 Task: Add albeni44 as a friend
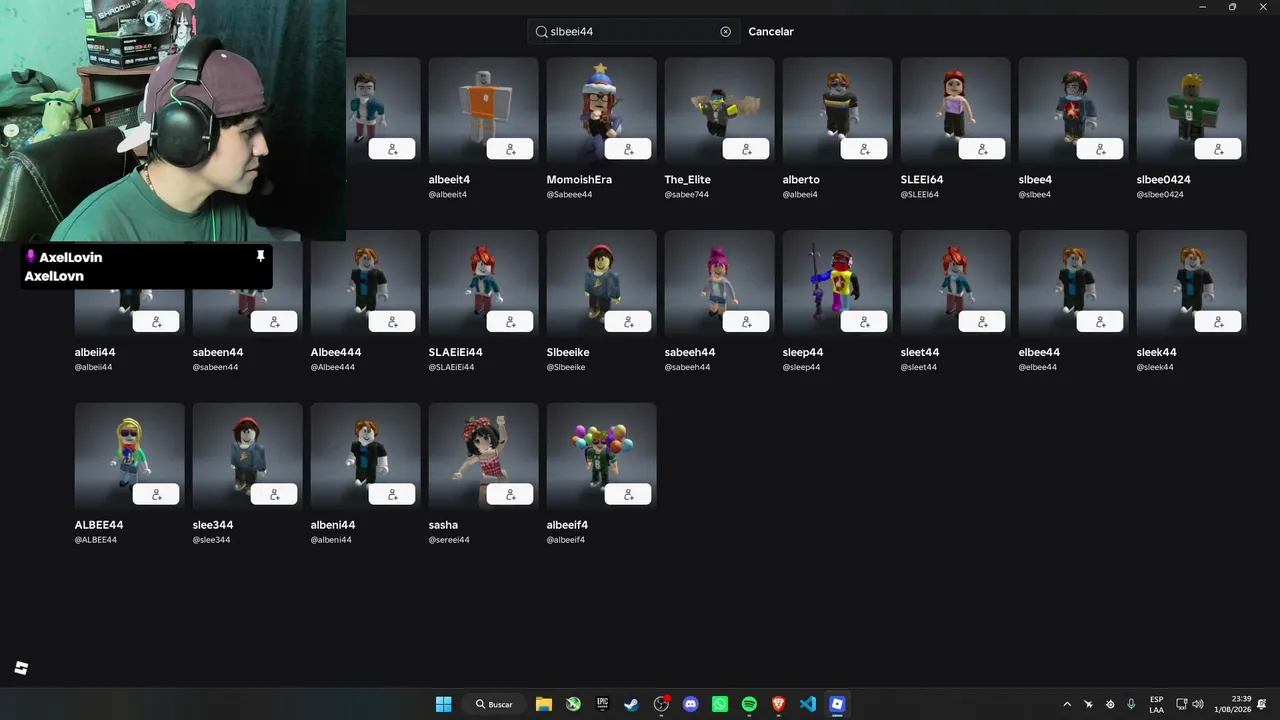click(393, 495)
